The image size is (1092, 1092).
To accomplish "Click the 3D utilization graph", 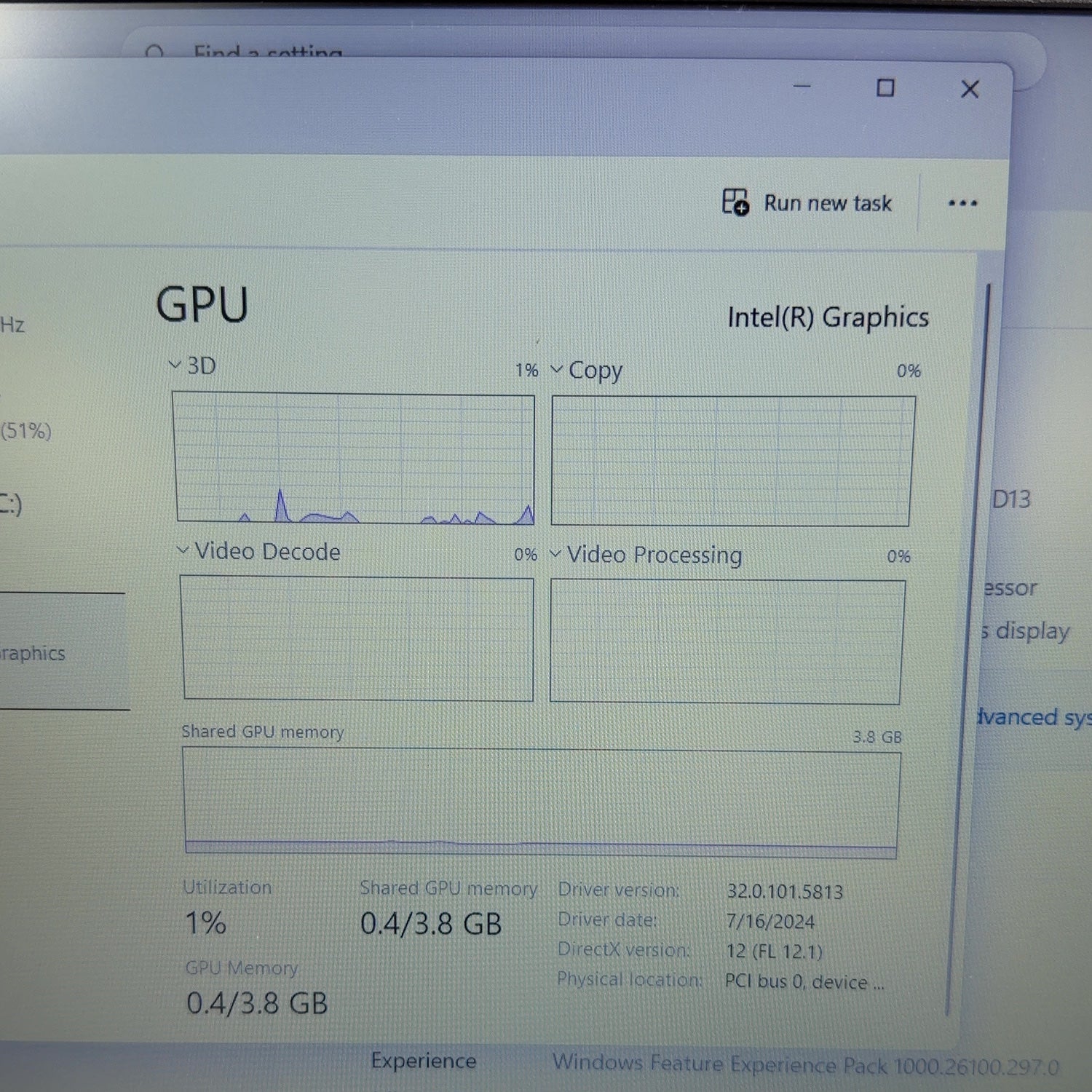I will [x=355, y=459].
